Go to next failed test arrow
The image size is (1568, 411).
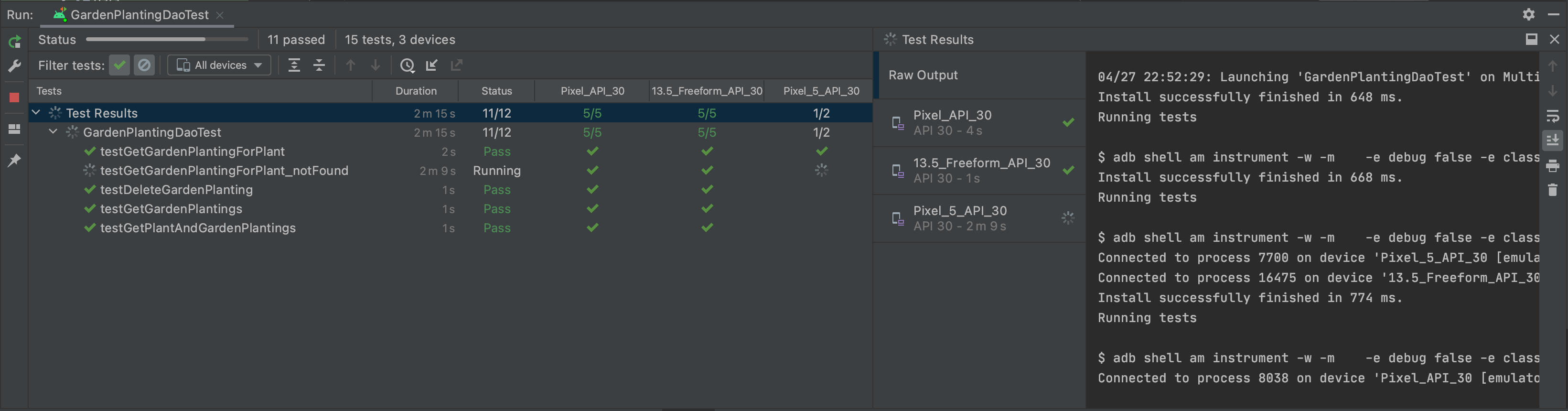(x=376, y=65)
